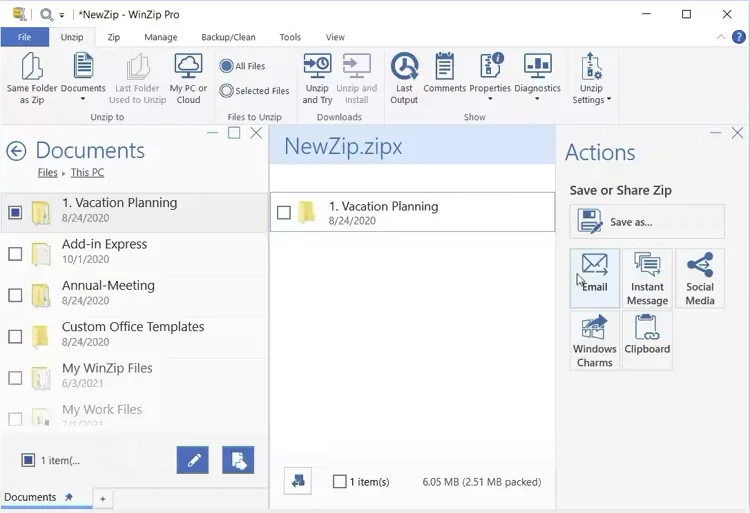The width and height of the screenshot is (750, 513).
Task: Click the NewZip.zipx title header
Action: pos(343,146)
